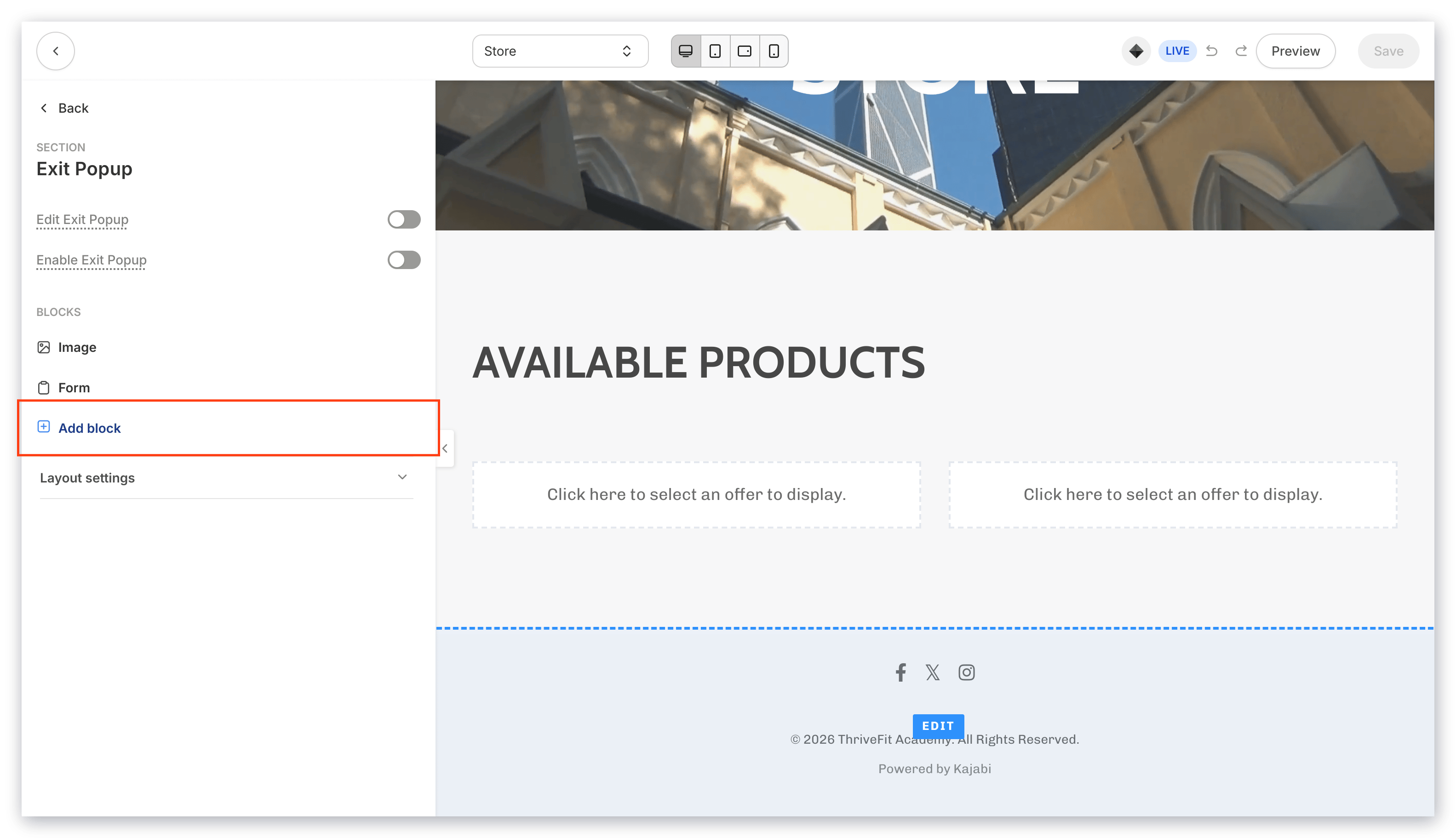Click the black diamond theme icon

1135,51
